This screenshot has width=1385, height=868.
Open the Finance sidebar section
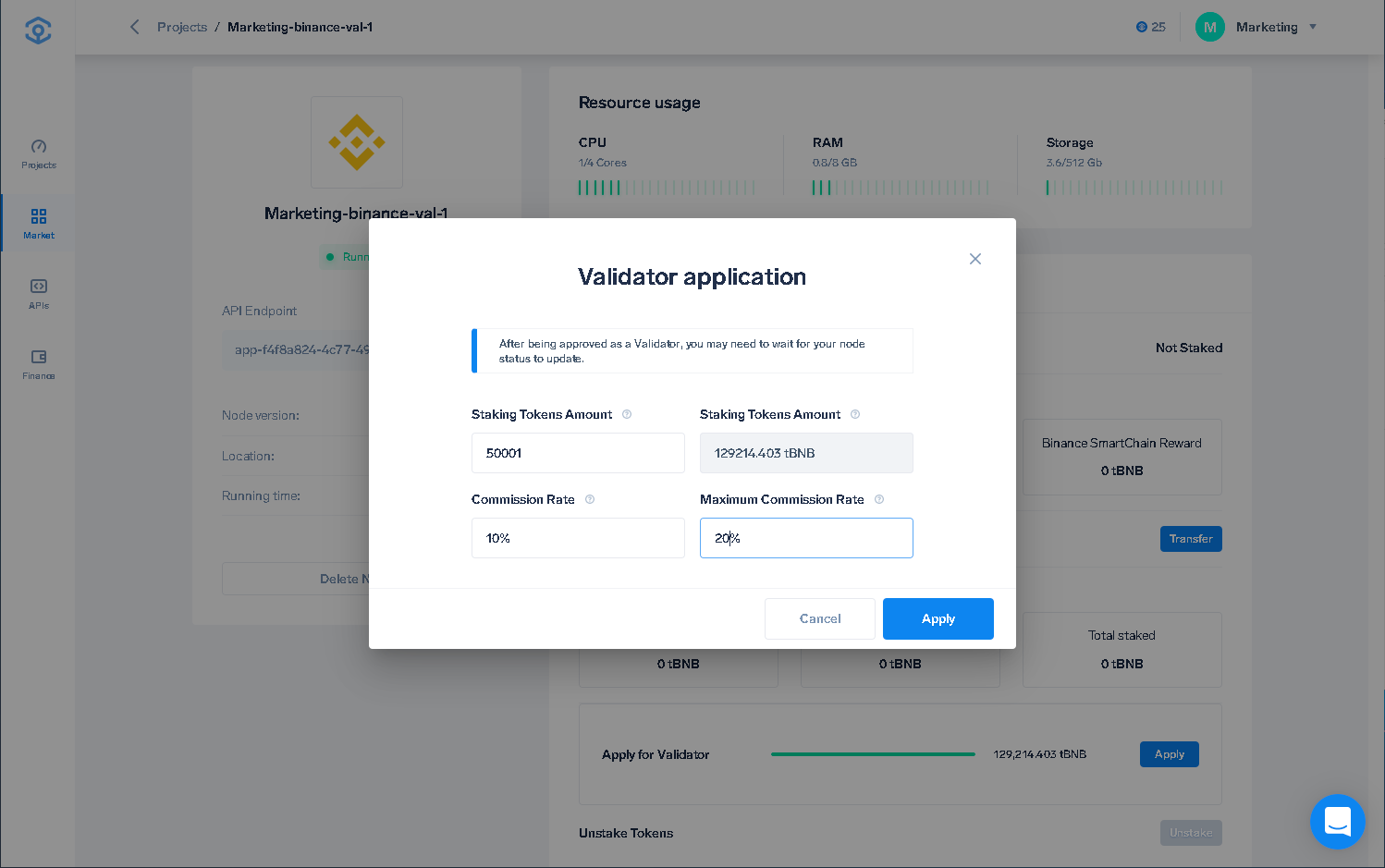(39, 364)
